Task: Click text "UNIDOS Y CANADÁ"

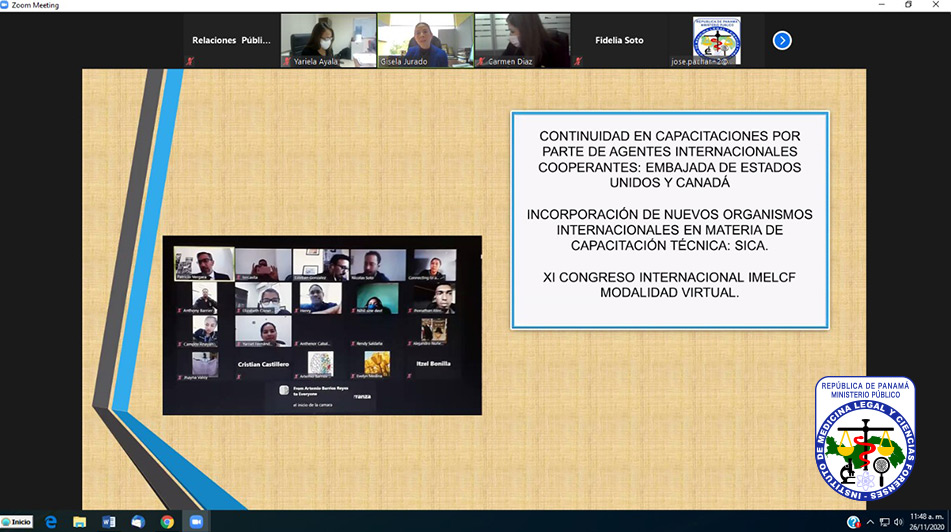Action: click(x=670, y=183)
